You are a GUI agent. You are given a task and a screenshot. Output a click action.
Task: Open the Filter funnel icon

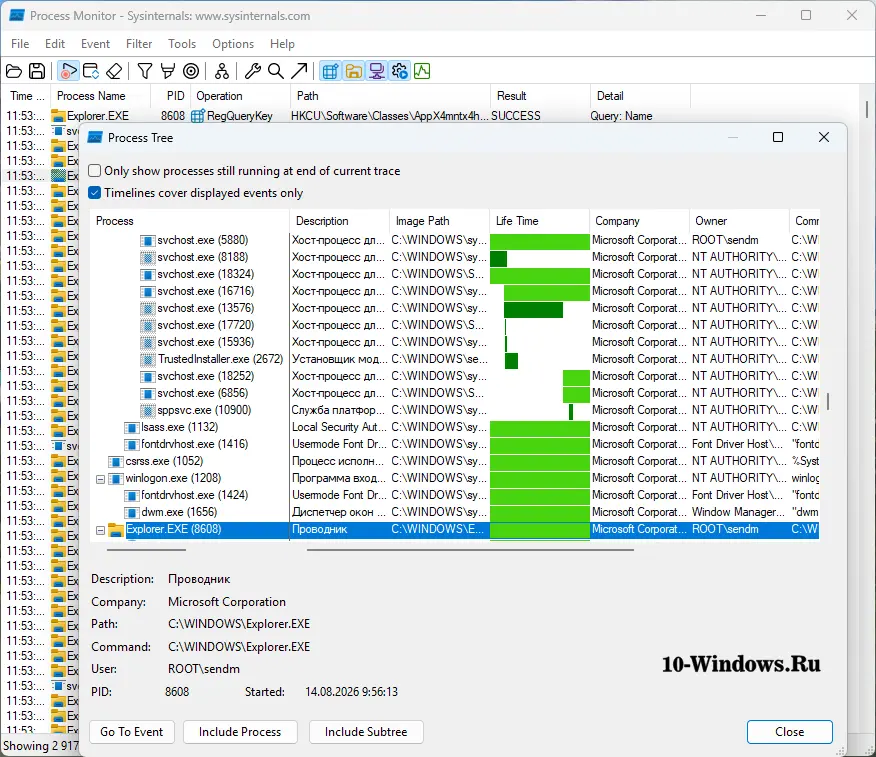click(145, 71)
